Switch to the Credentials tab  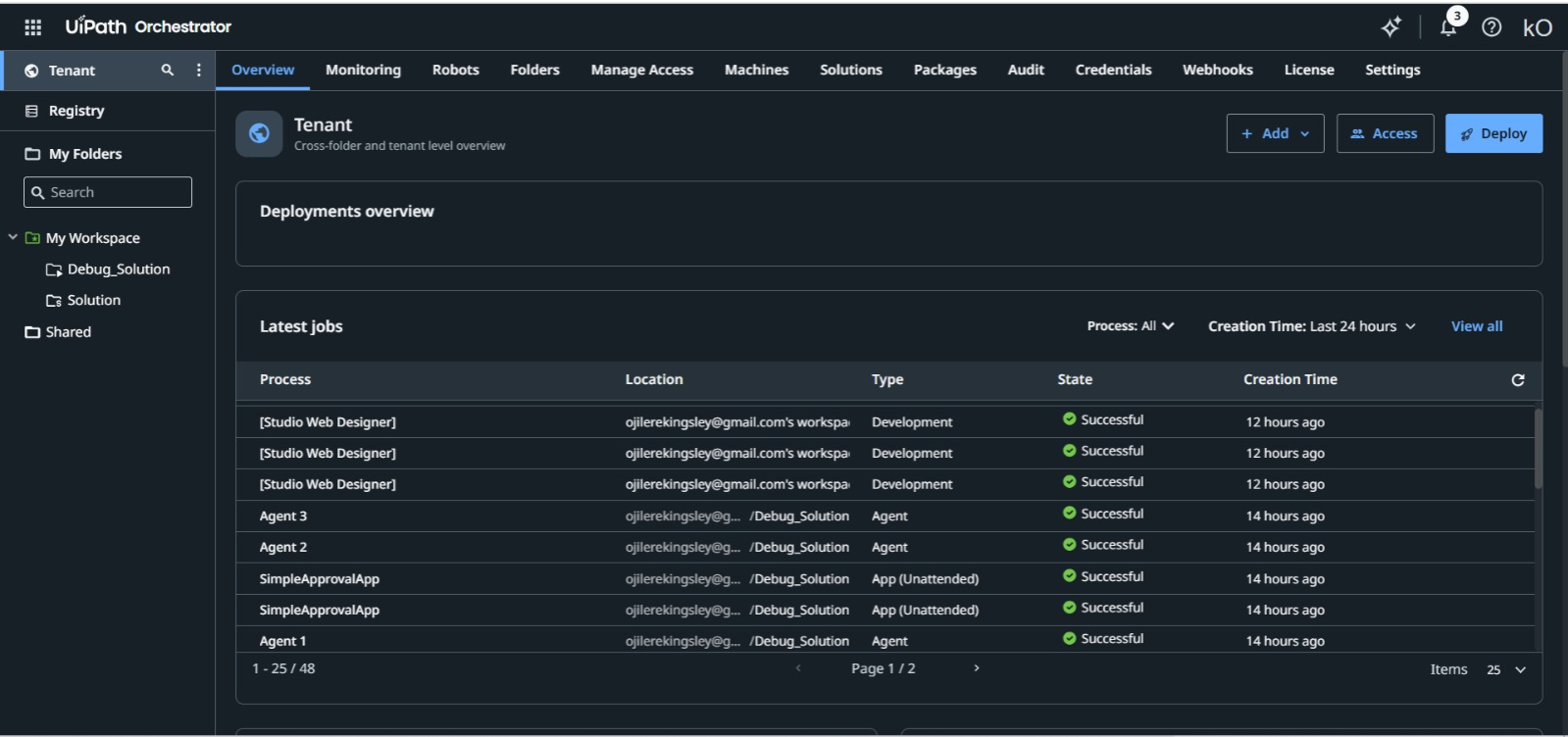[x=1113, y=70]
